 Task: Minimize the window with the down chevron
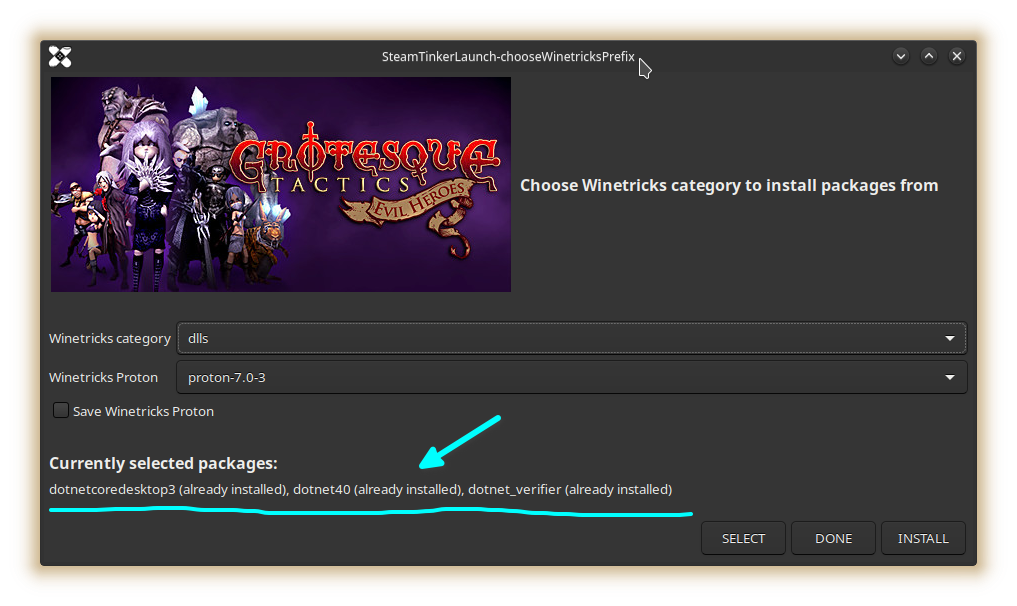tap(901, 56)
